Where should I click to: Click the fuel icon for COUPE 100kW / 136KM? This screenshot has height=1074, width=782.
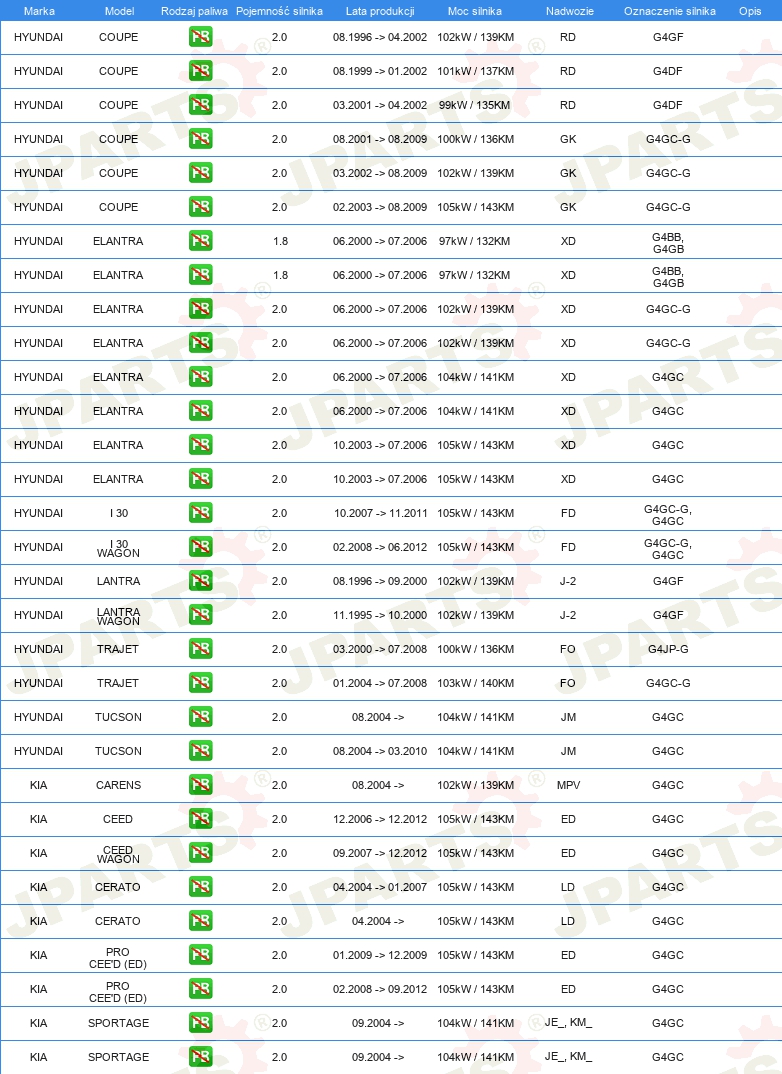pos(201,139)
